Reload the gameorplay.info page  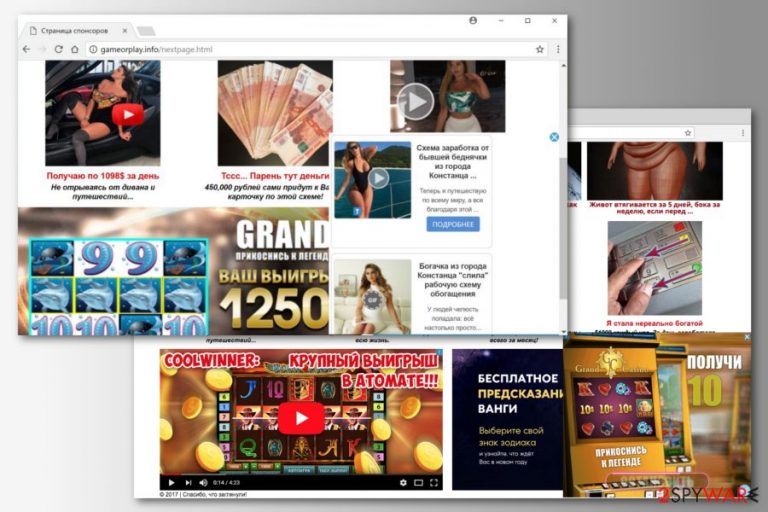click(x=58, y=49)
